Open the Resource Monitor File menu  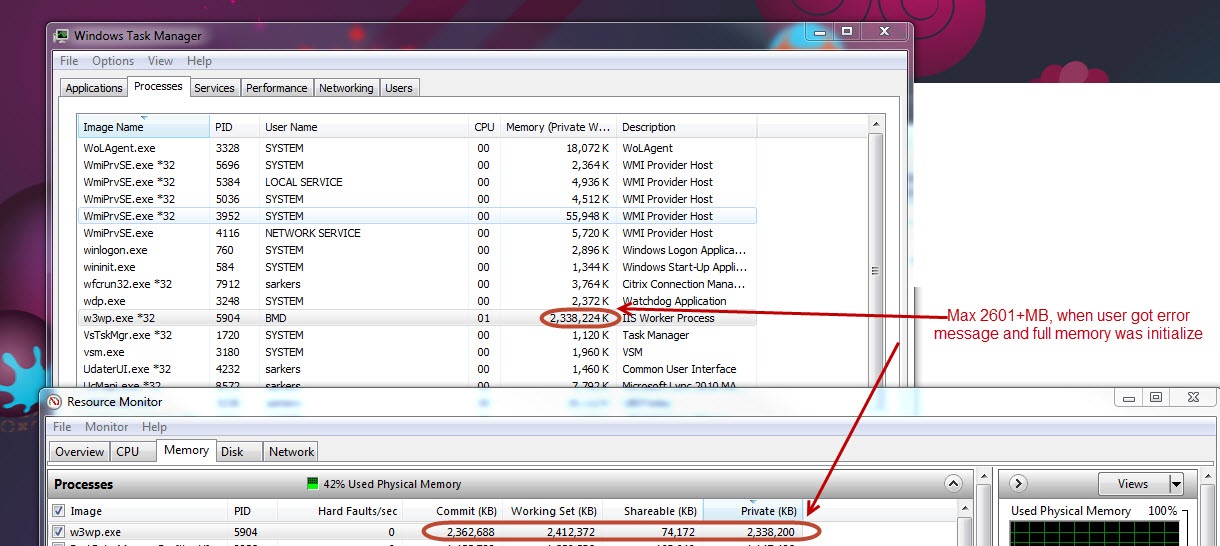tap(62, 427)
